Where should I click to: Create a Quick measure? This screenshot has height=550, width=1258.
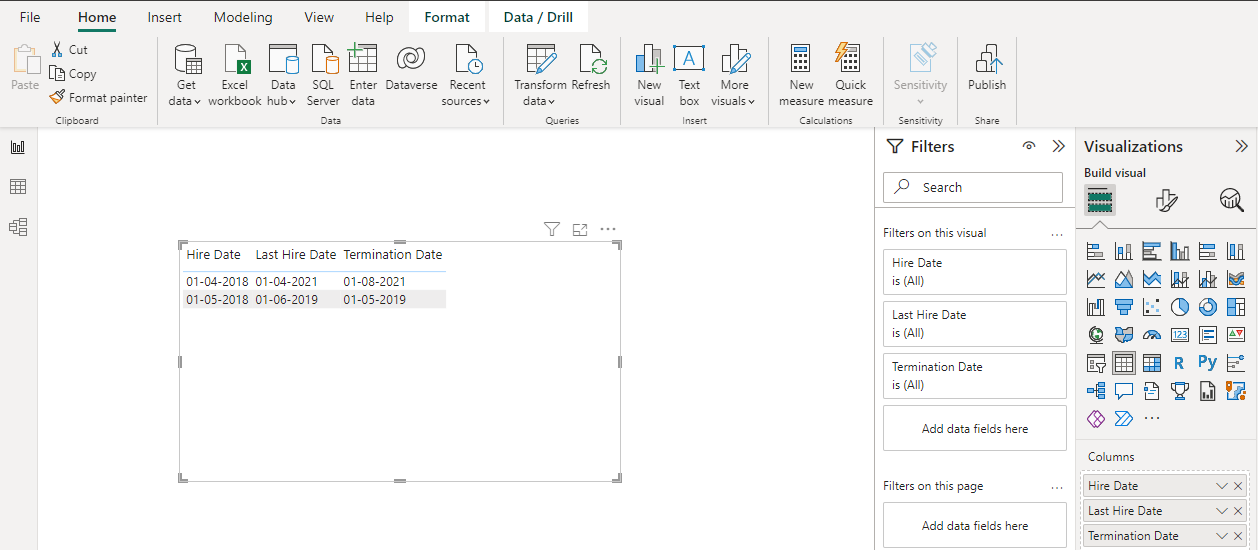[850, 75]
